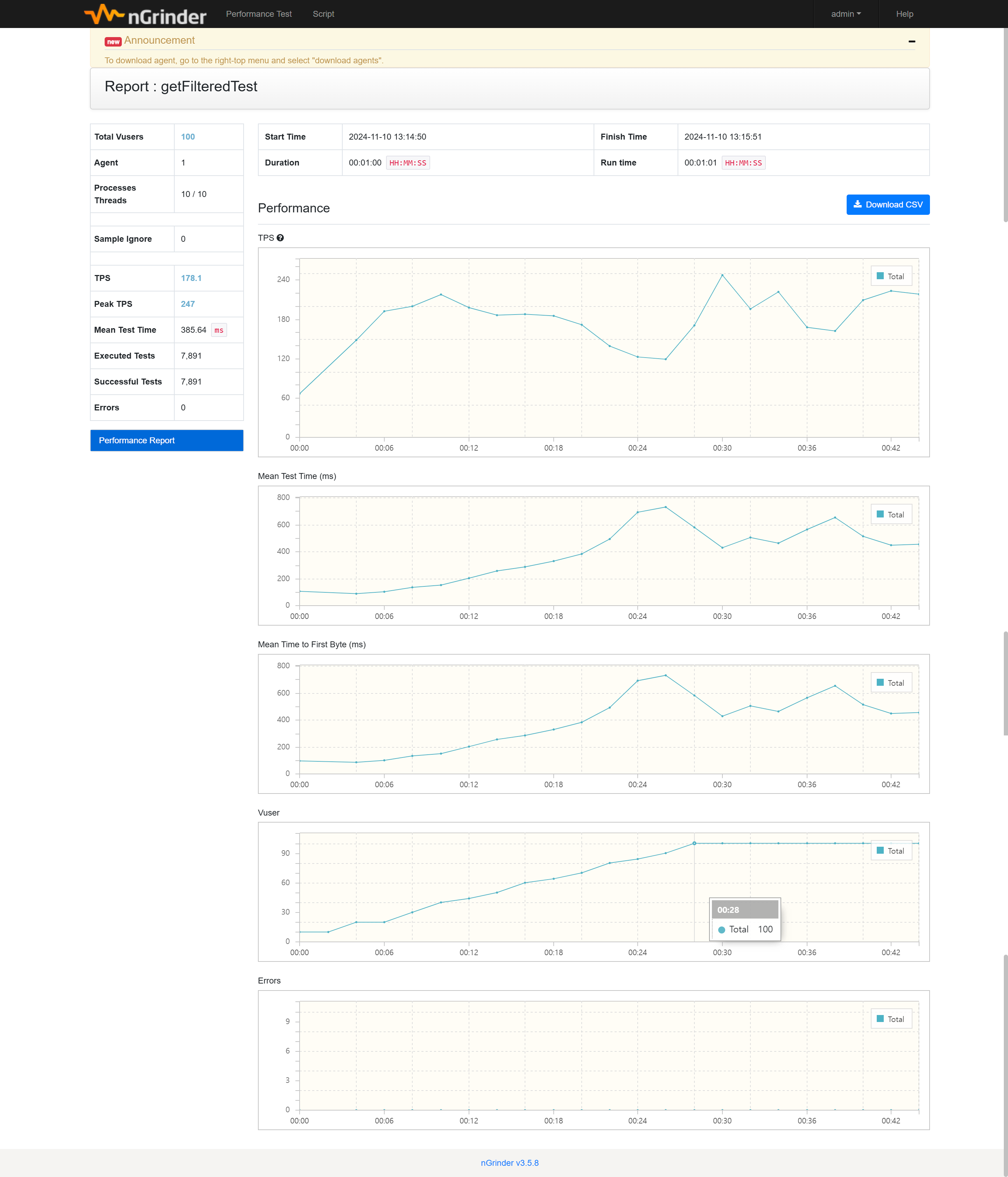The width and height of the screenshot is (1008, 1177).
Task: Click the Announcement heading link
Action: 159,40
